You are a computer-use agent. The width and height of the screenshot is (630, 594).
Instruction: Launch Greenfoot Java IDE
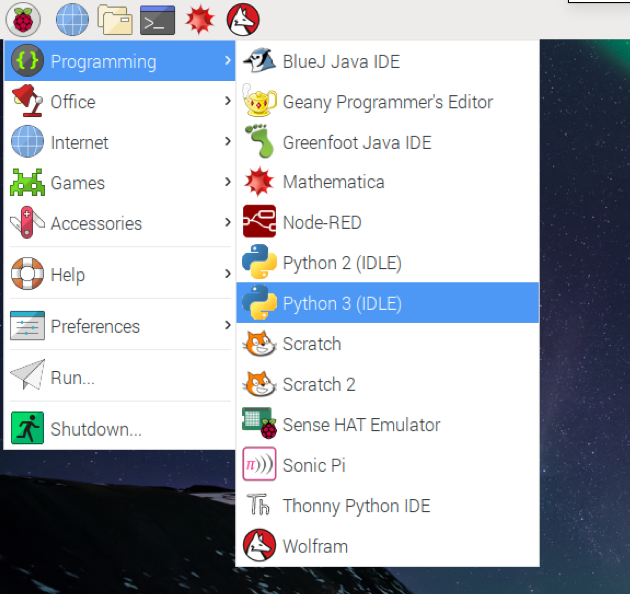tap(387, 141)
